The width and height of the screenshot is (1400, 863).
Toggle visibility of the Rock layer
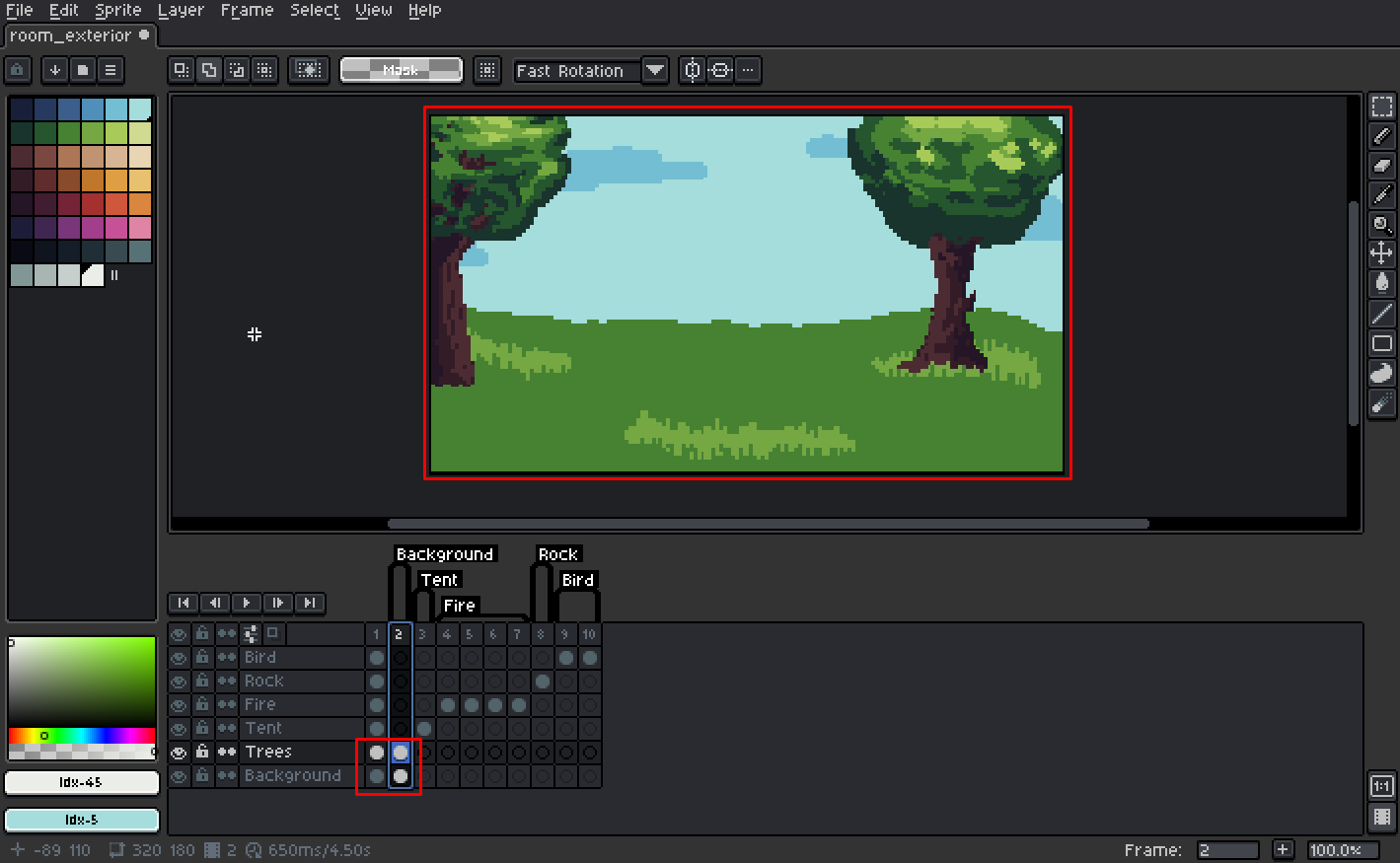(179, 682)
